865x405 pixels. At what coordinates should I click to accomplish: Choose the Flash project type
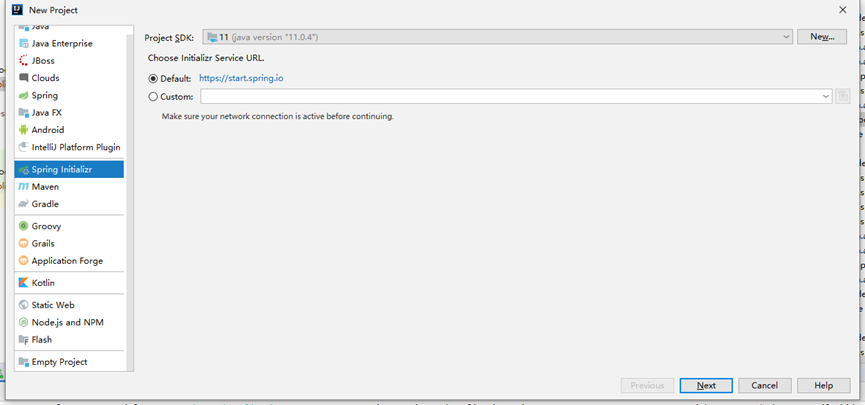coord(42,340)
